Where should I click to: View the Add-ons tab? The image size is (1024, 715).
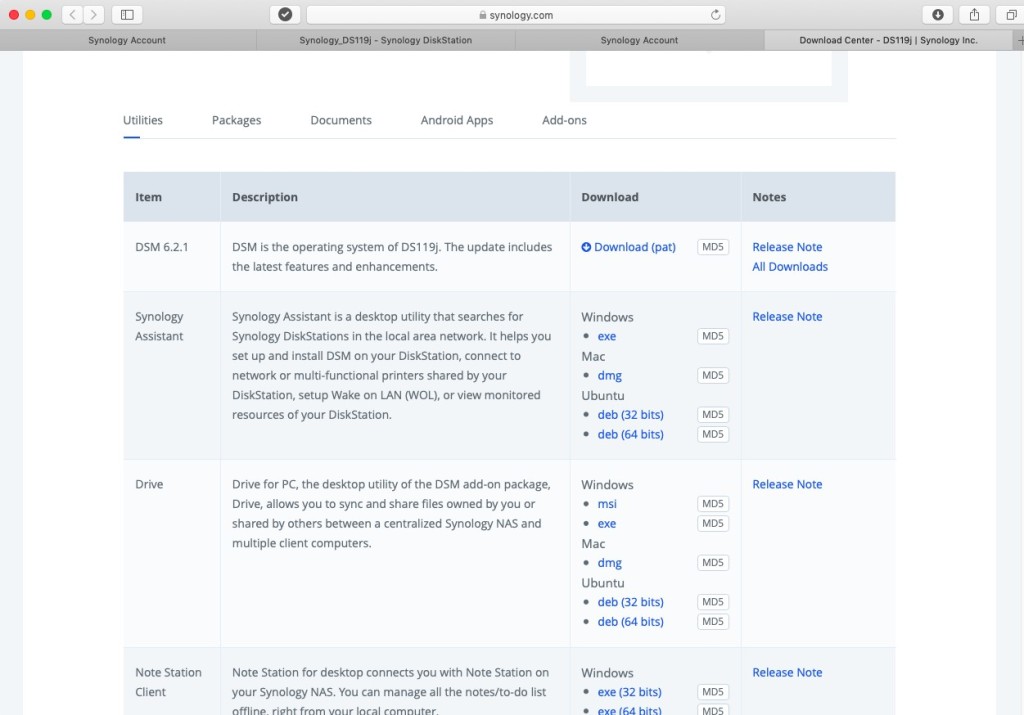(564, 120)
